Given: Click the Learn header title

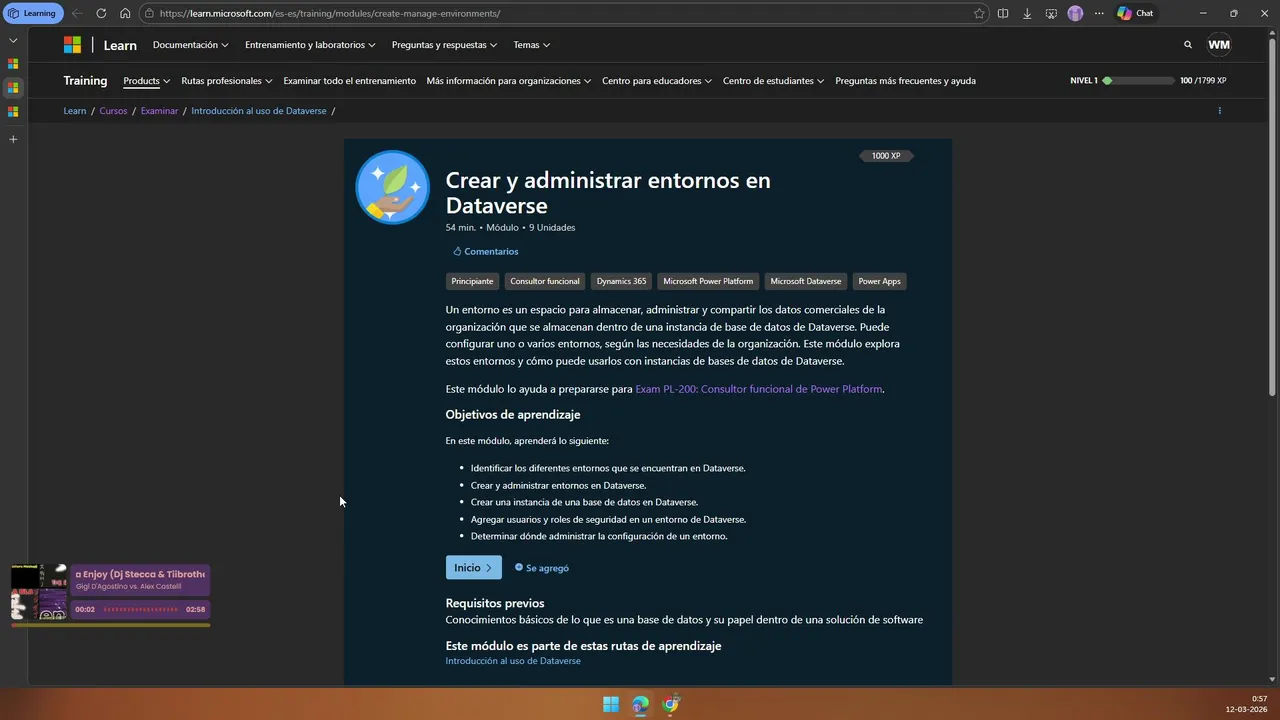Looking at the screenshot, I should 120,45.
